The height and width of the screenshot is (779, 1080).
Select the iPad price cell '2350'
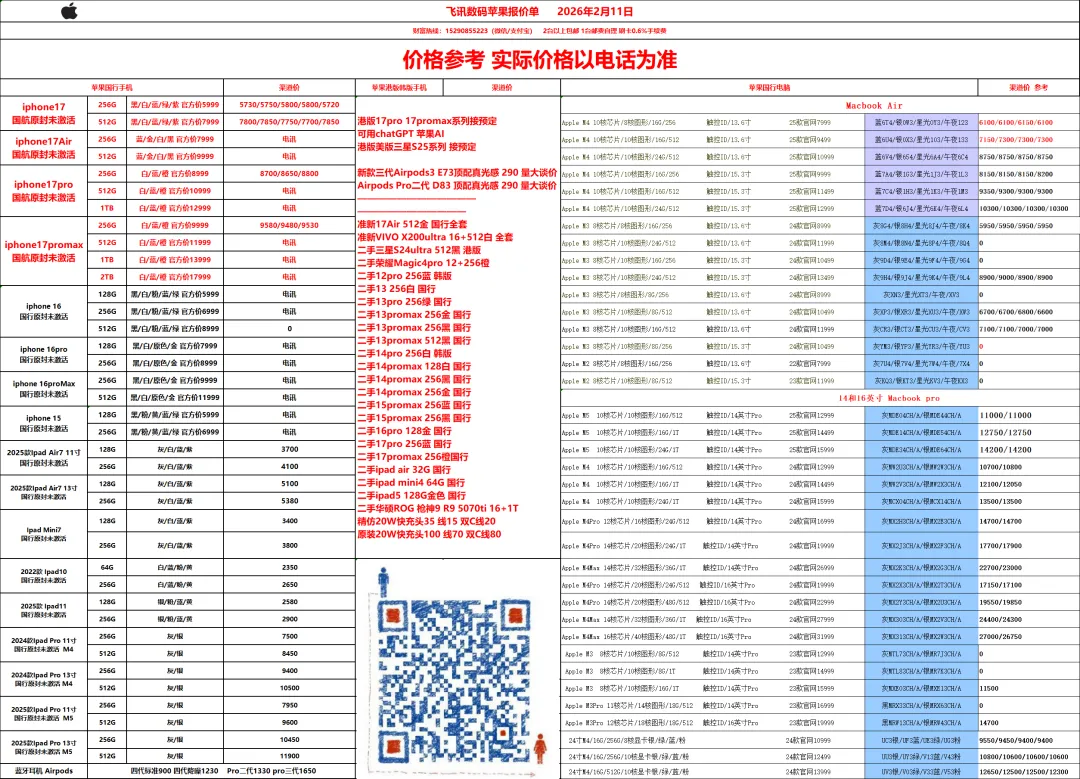(289, 568)
